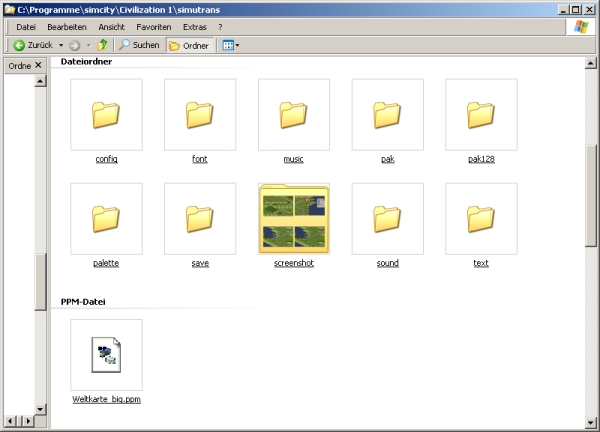Open the config folder
600x432 pixels.
106,115
